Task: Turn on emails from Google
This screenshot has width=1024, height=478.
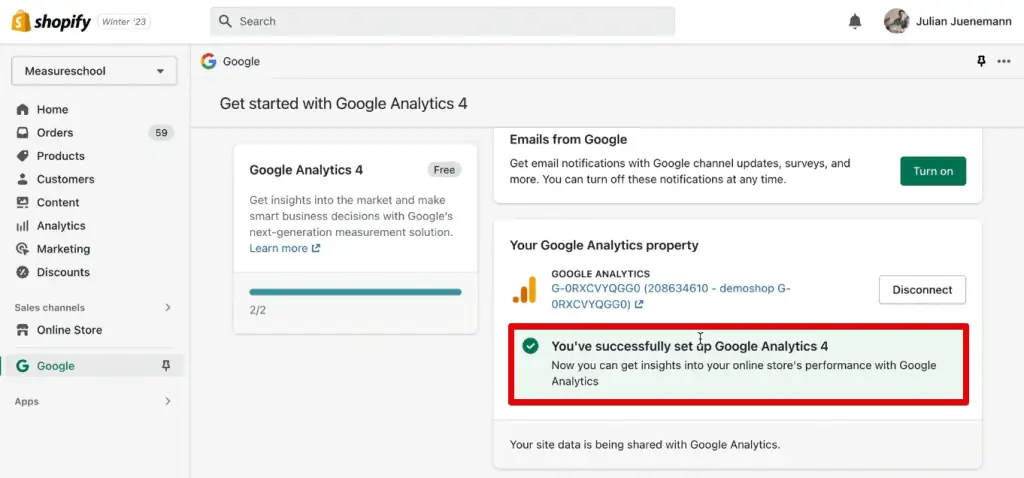Action: (932, 171)
